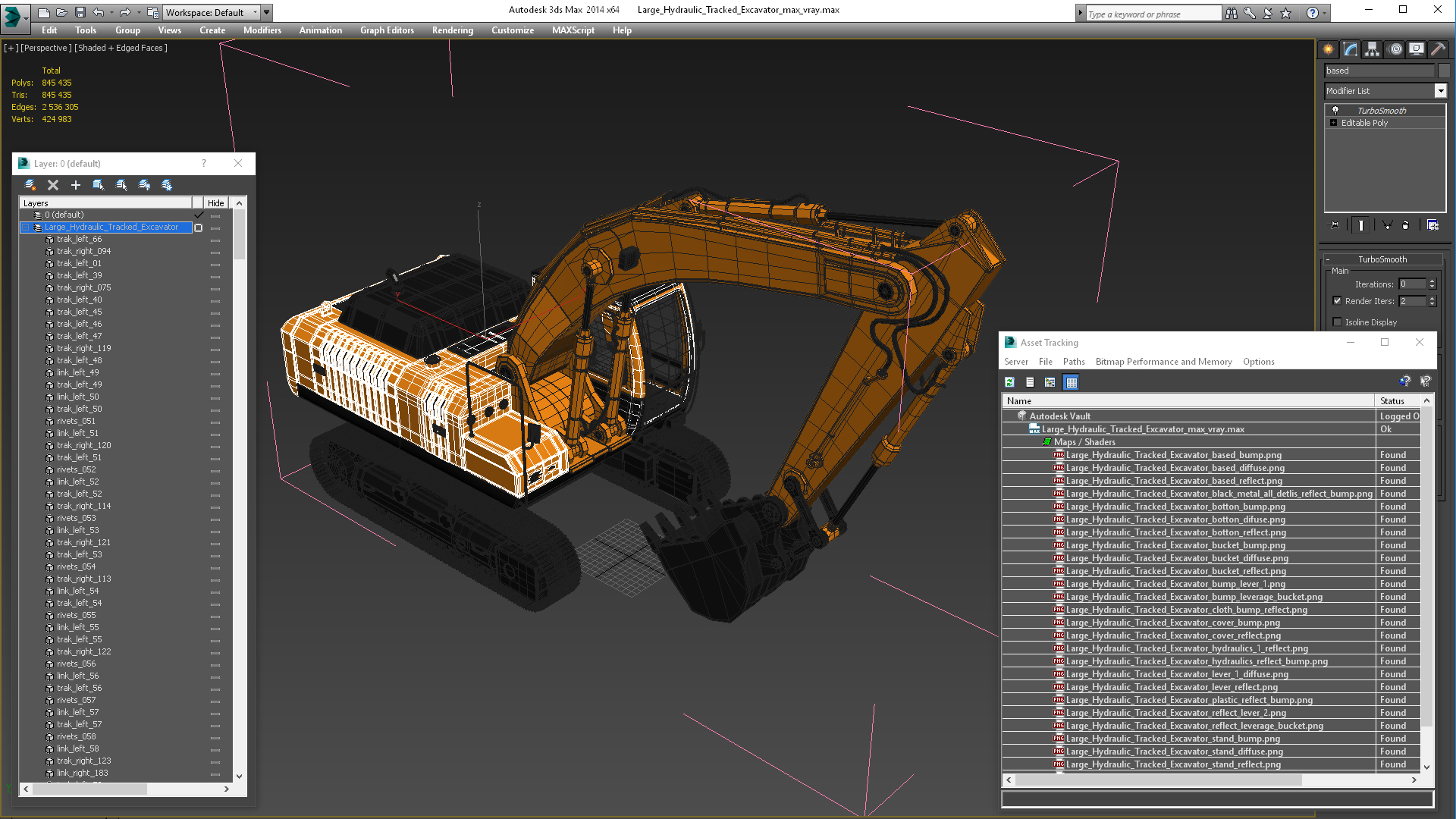The image size is (1456, 819).
Task: Click Hide/Unhide All Layers icon
Action: pyautogui.click(x=144, y=185)
